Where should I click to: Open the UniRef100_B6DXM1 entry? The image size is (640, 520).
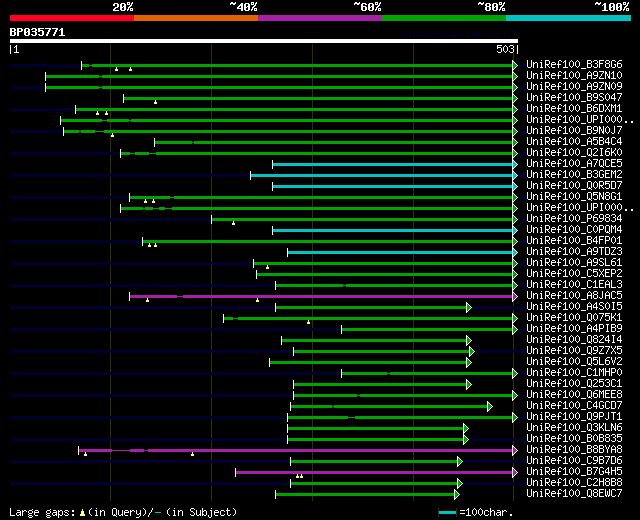point(574,109)
